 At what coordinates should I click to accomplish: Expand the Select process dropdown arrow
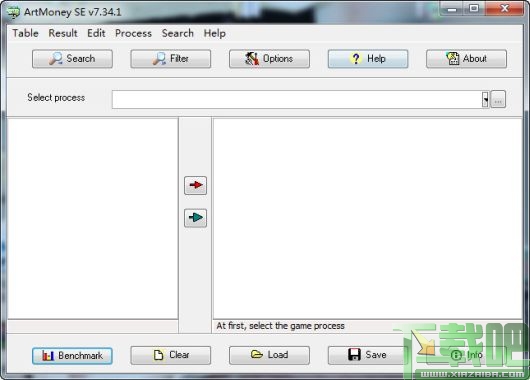pos(485,99)
